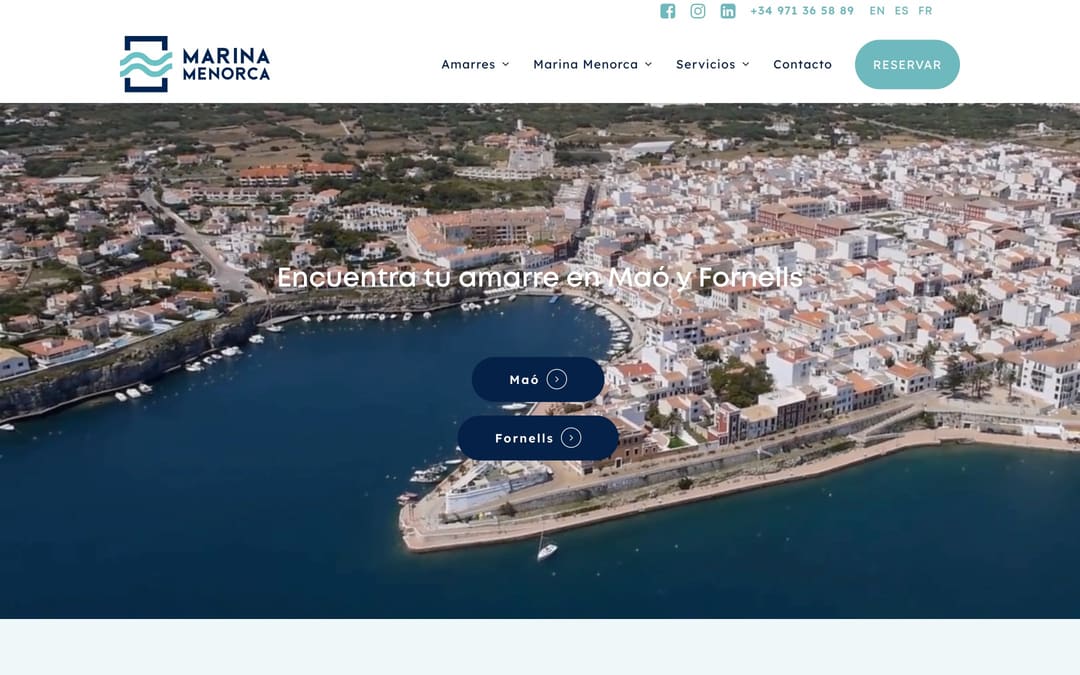Open the Marina Menorca menu item
This screenshot has height=675, width=1080.
click(x=585, y=64)
